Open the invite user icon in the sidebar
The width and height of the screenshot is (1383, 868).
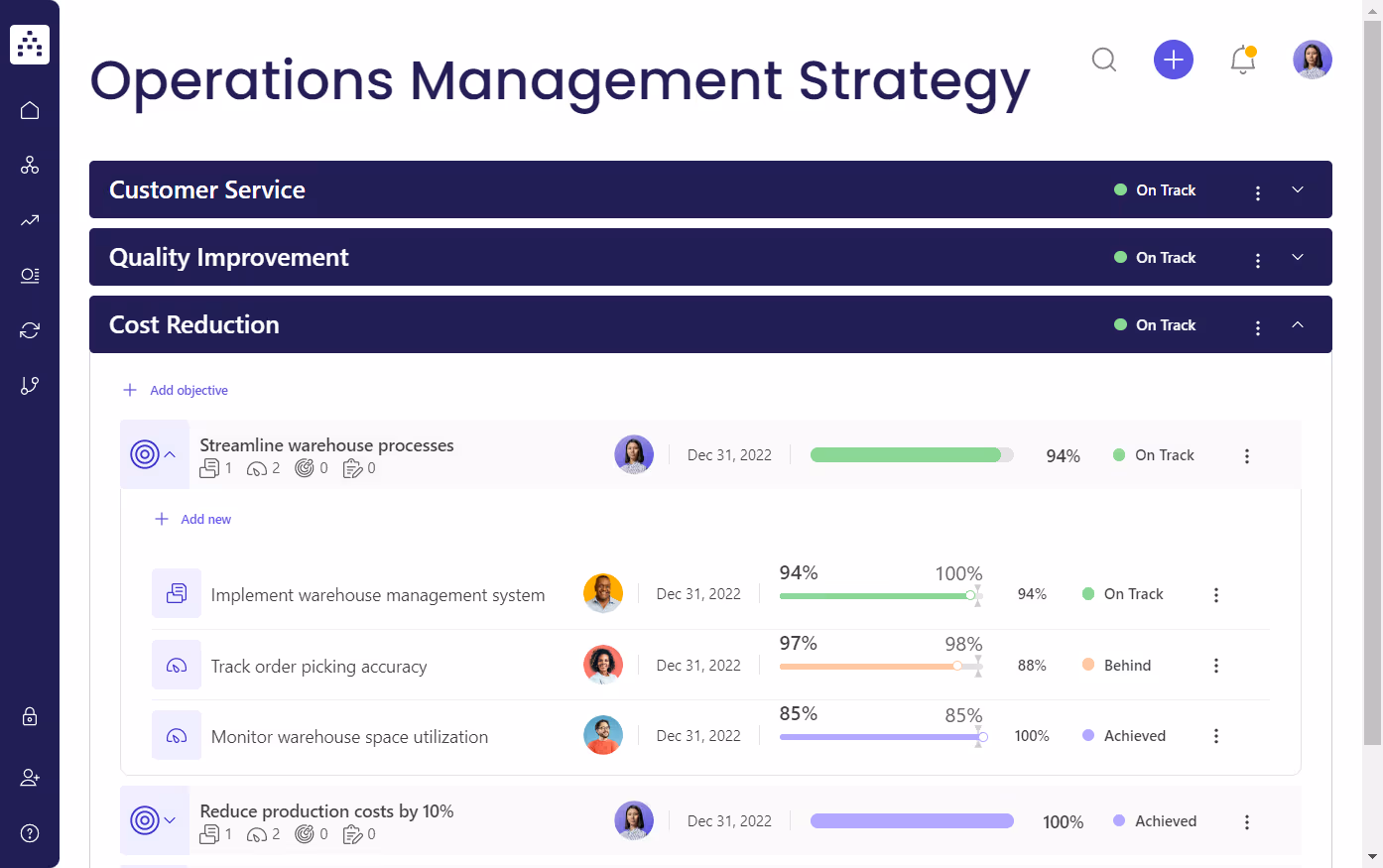pos(29,777)
